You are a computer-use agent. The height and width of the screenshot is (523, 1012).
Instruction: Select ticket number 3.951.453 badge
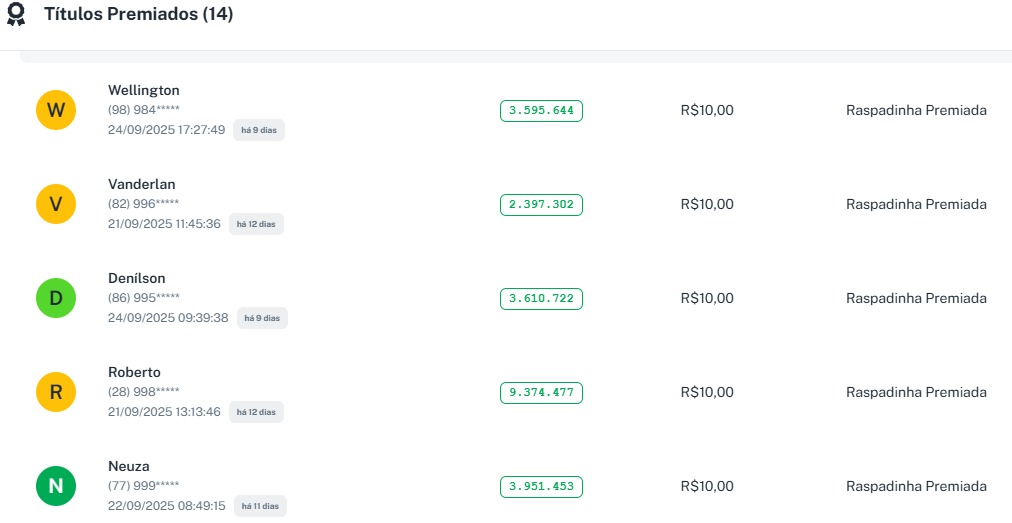[541, 486]
